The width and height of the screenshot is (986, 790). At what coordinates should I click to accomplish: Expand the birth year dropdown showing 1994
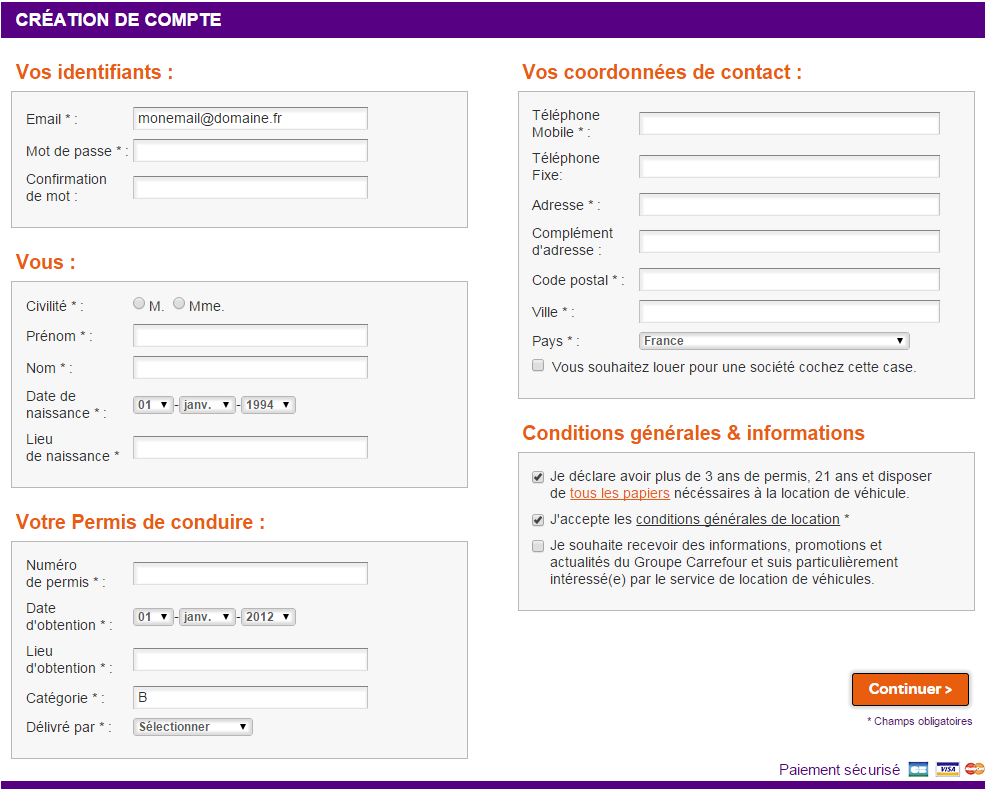[268, 405]
